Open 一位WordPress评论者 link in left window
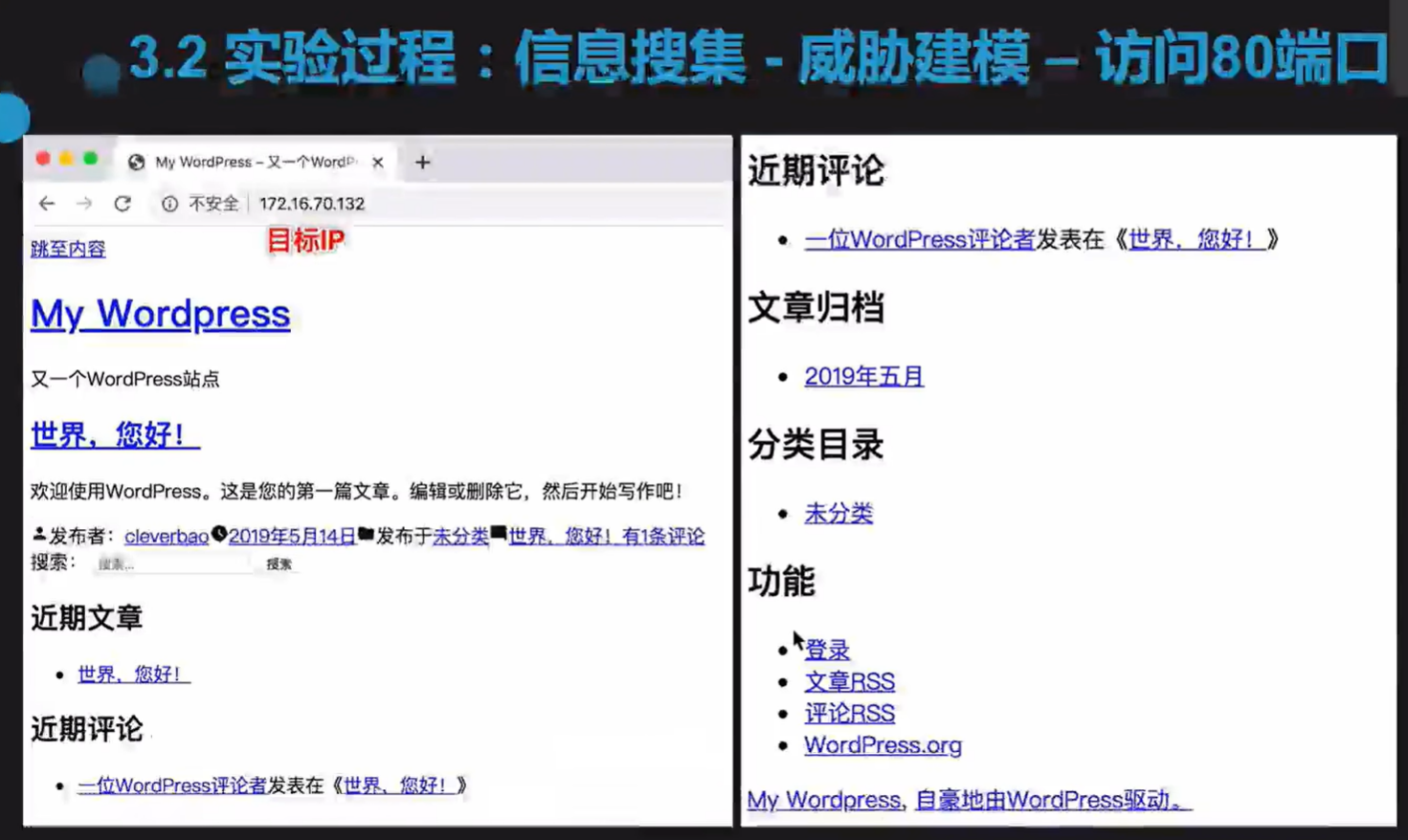The height and width of the screenshot is (840, 1408). (172, 785)
